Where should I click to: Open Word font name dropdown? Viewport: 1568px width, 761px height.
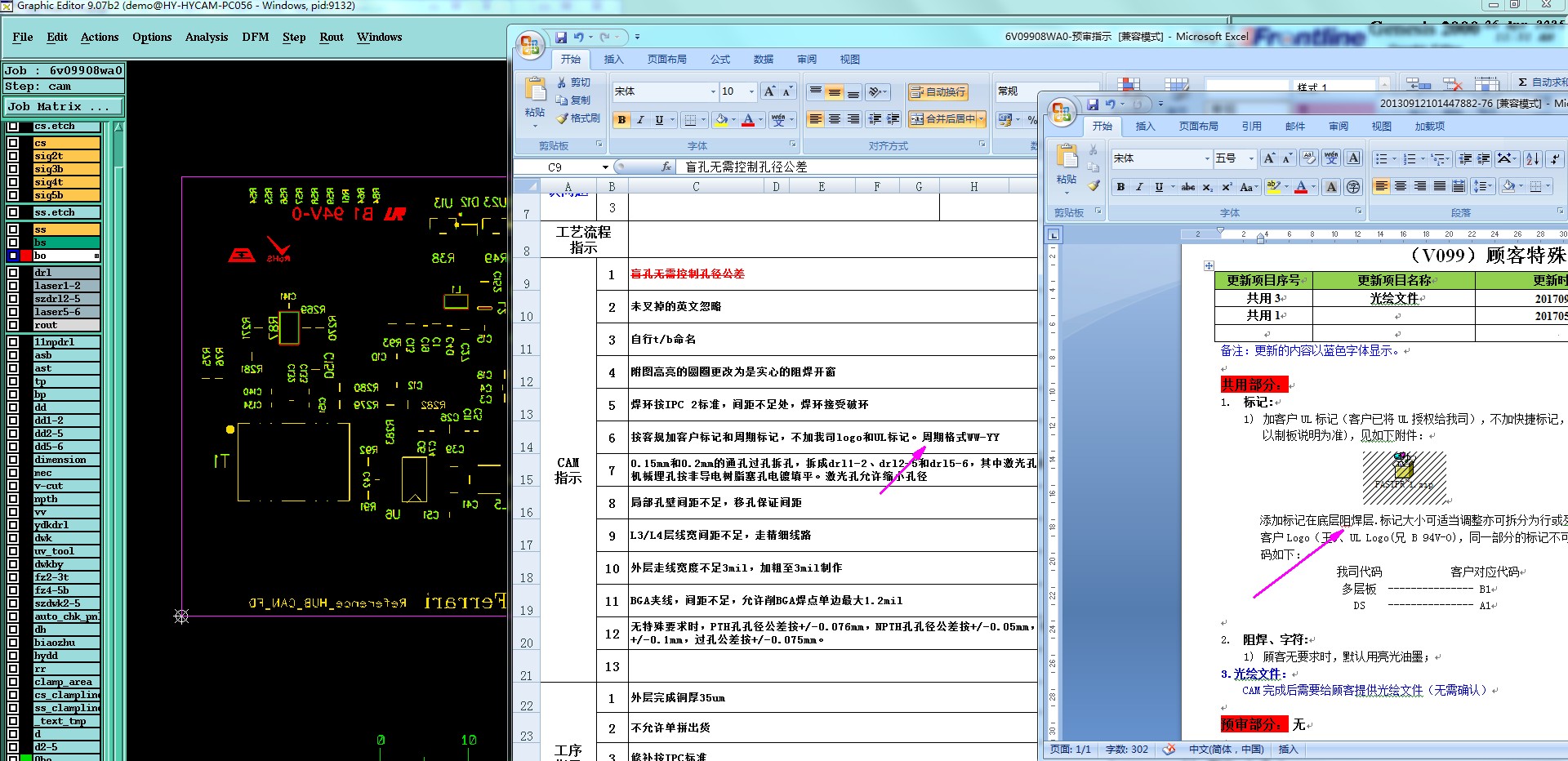(x=1207, y=158)
